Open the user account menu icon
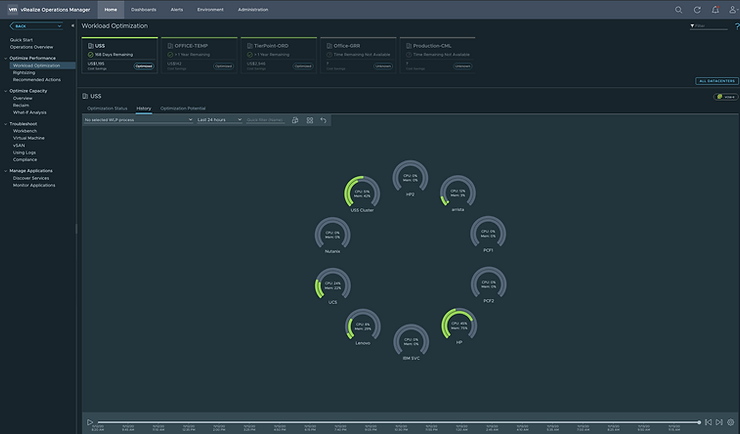740x434 pixels. [x=733, y=9]
